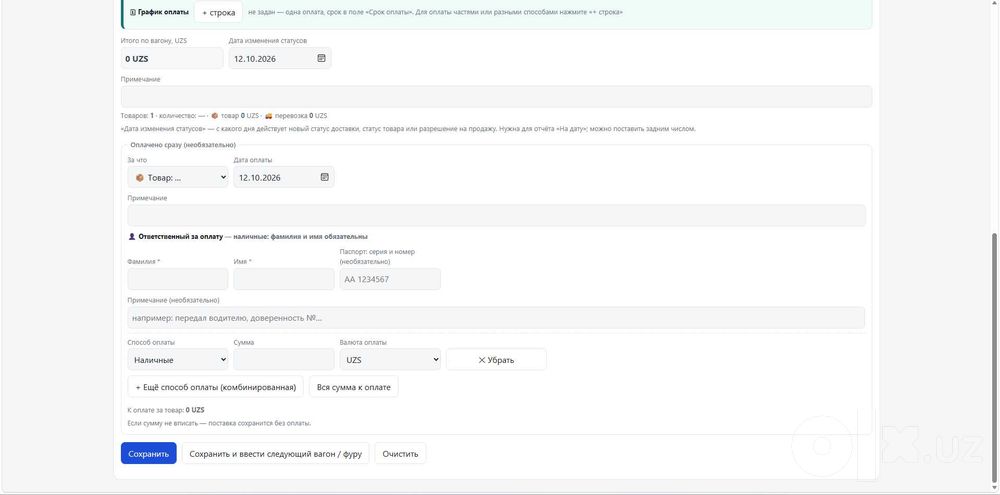Click Вся сумма к оплате button

coord(354,387)
